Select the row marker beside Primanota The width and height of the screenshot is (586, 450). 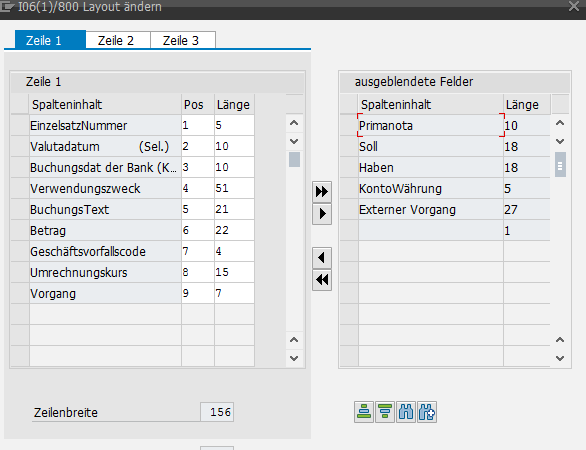[349, 126]
